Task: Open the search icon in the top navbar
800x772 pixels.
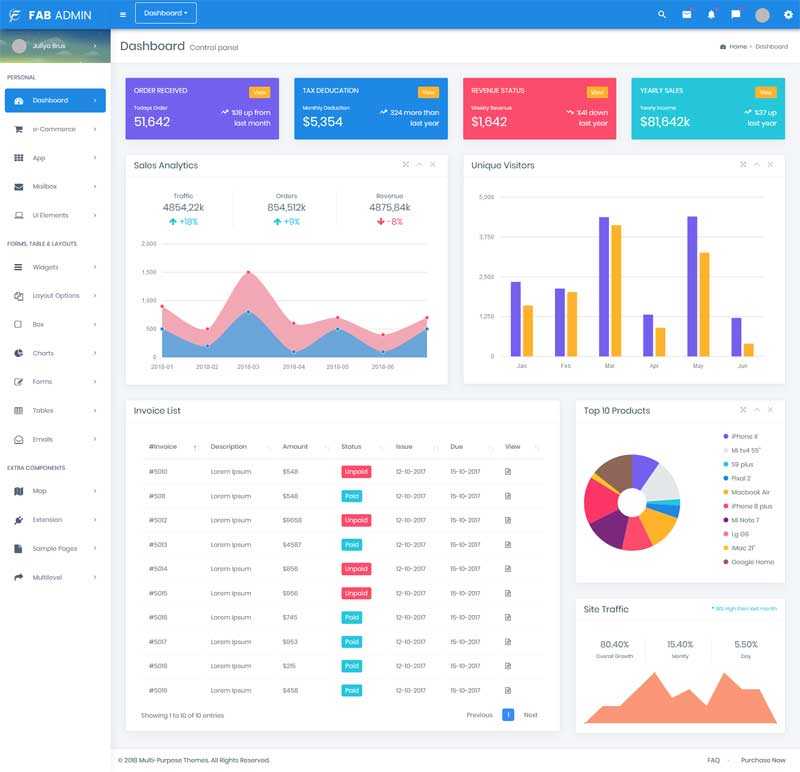Action: point(662,14)
